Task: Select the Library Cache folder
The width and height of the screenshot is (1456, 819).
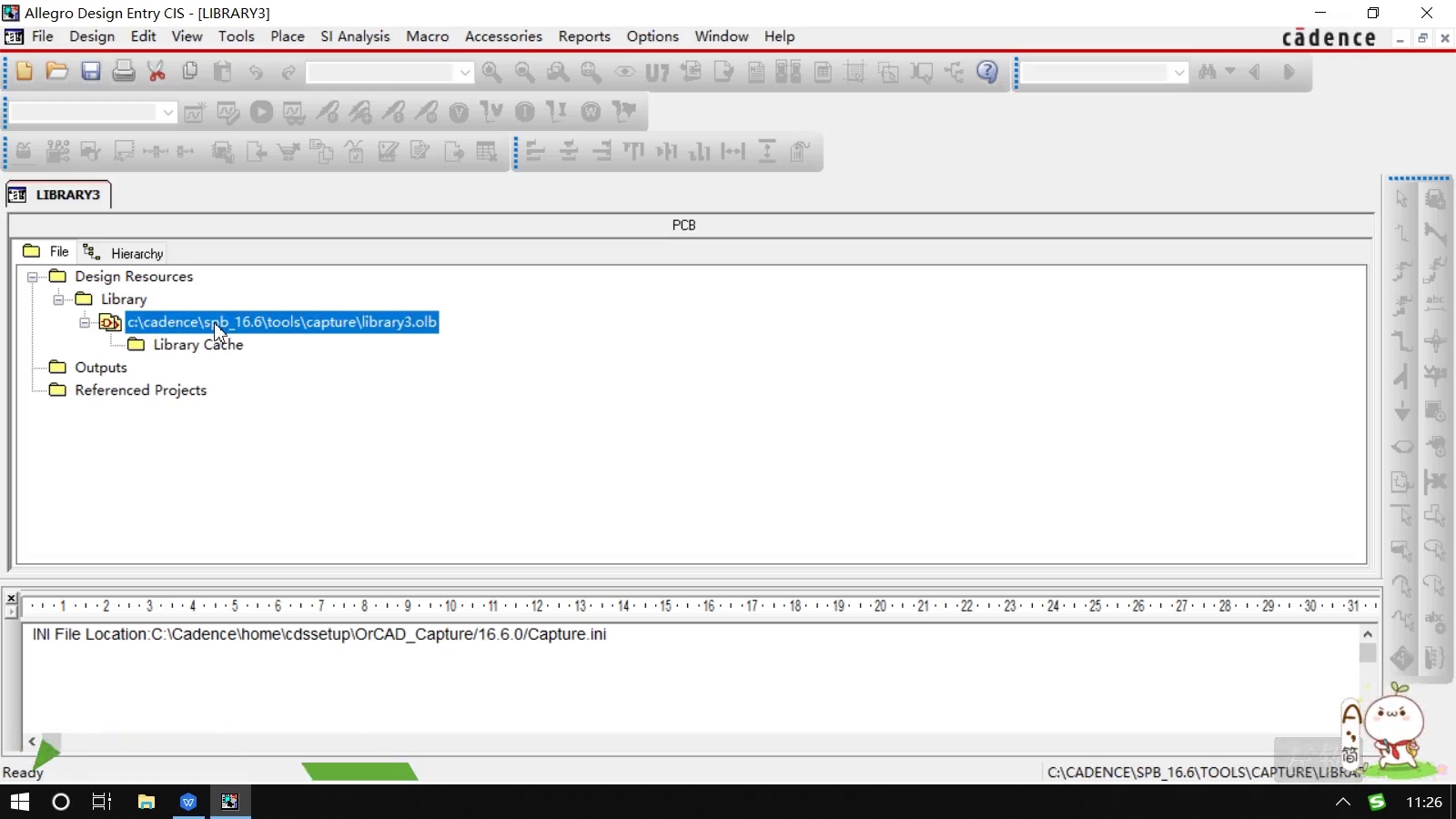Action: point(197,345)
